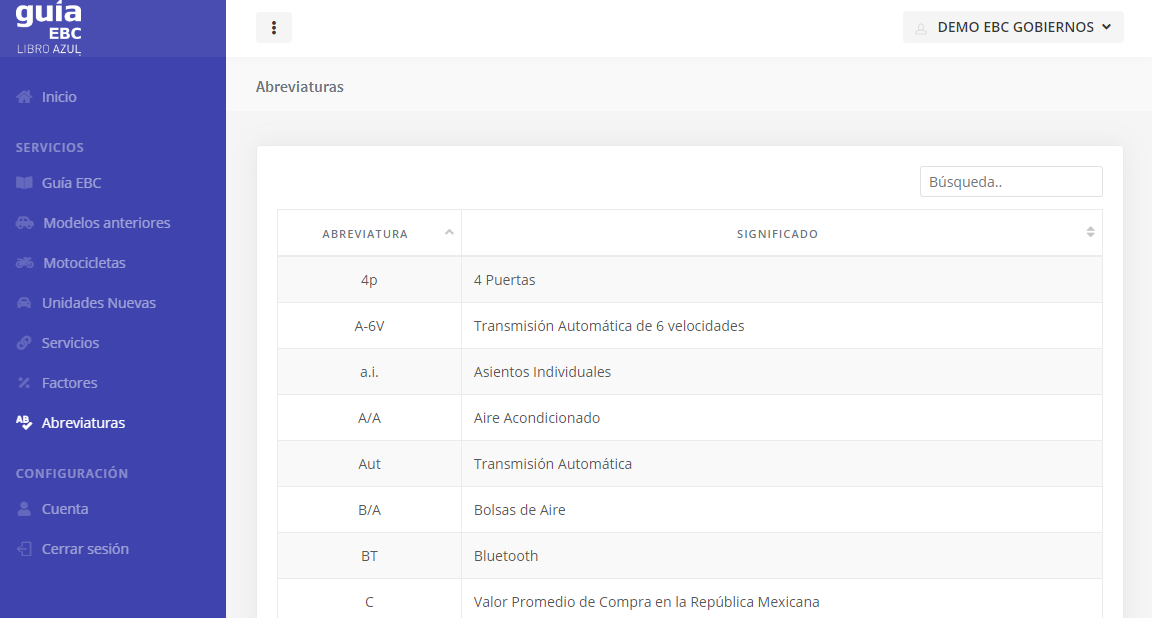The height and width of the screenshot is (618, 1152).
Task: Click the book icon for Guía EBC
Action: point(25,183)
